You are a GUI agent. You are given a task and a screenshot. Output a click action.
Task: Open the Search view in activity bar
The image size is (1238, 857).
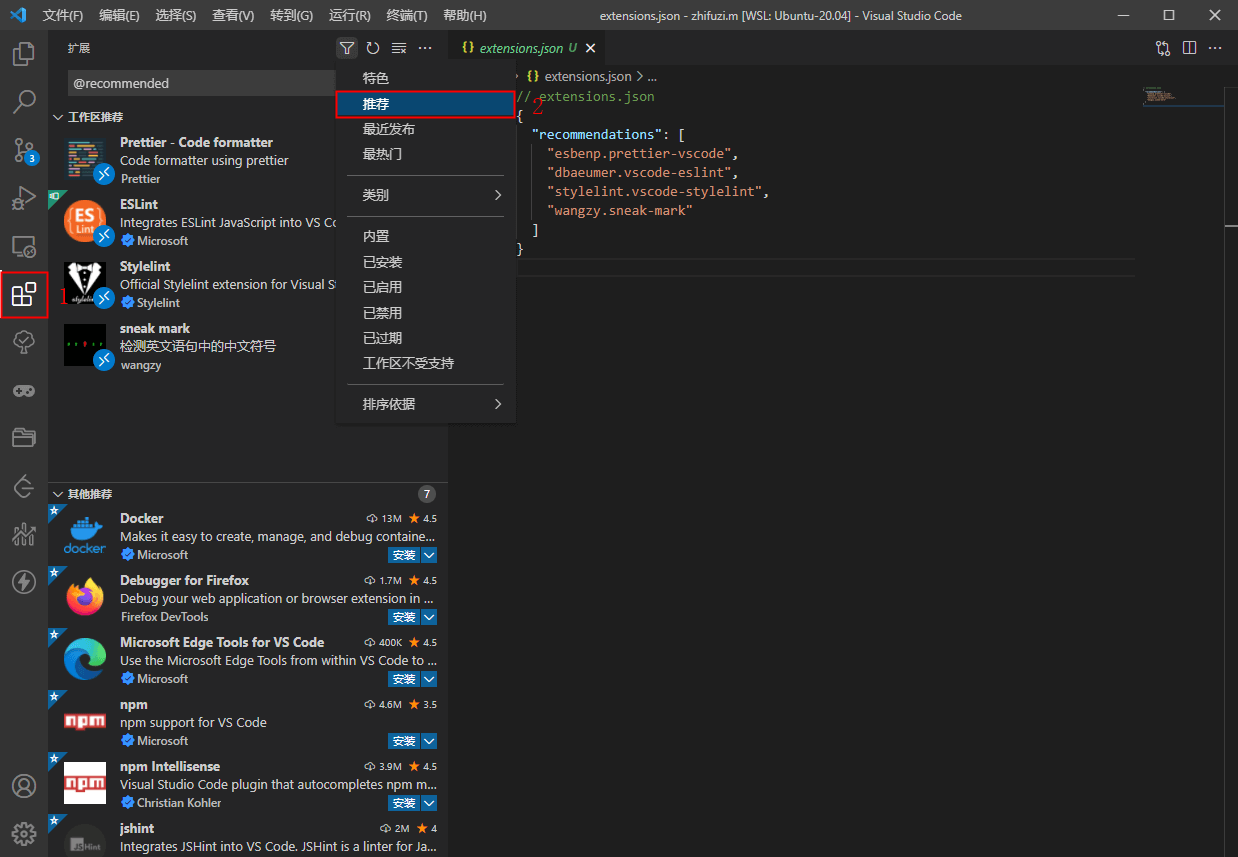coord(24,102)
